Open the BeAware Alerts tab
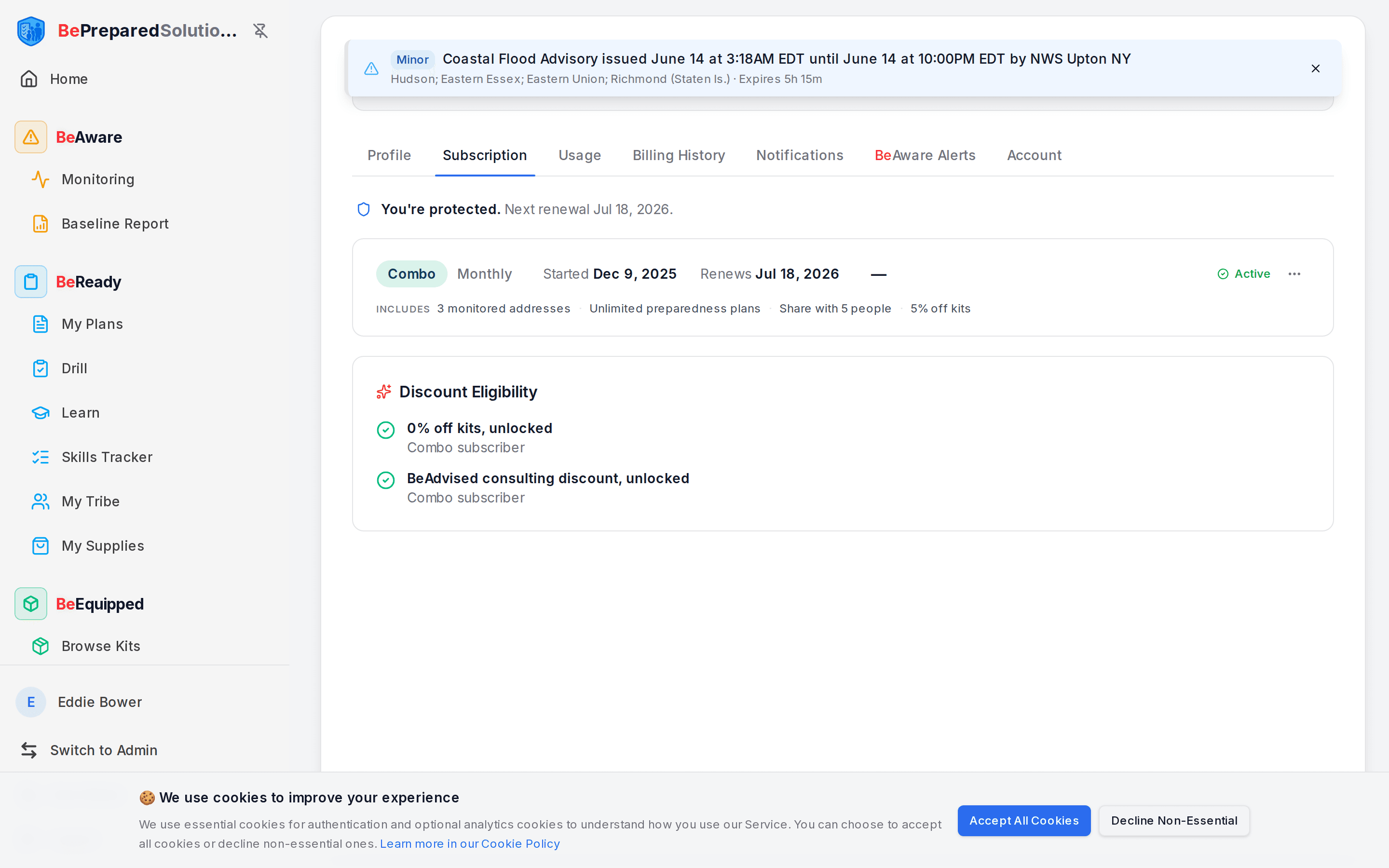 (925, 155)
